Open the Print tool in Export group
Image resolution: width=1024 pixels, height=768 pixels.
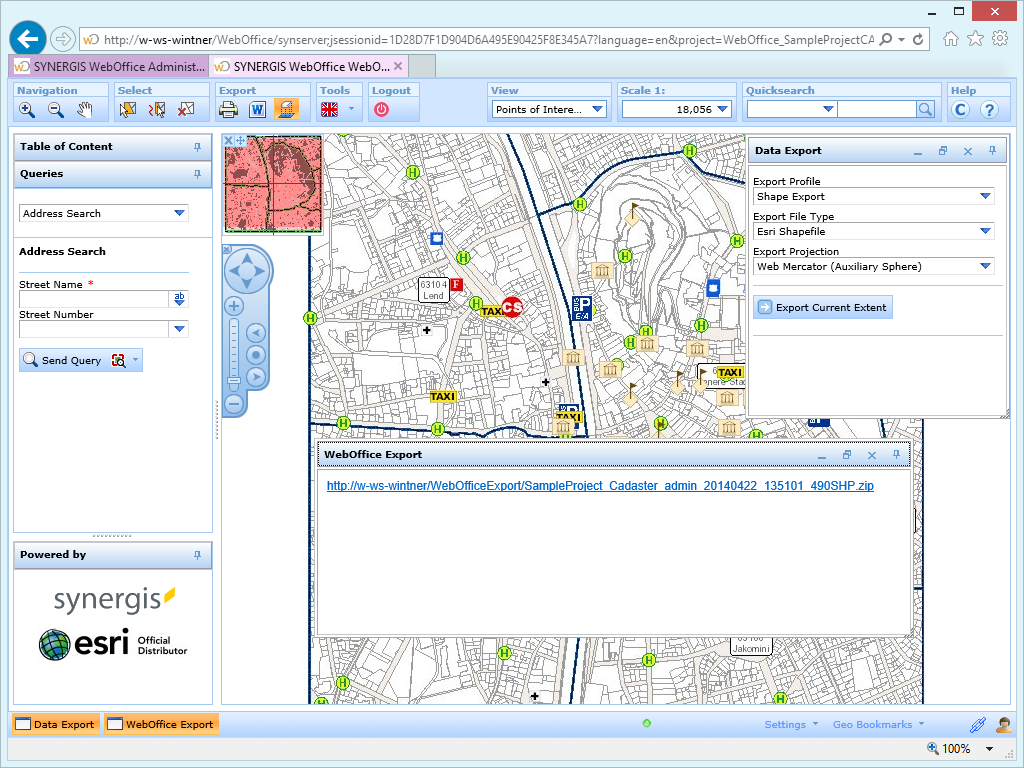point(228,110)
